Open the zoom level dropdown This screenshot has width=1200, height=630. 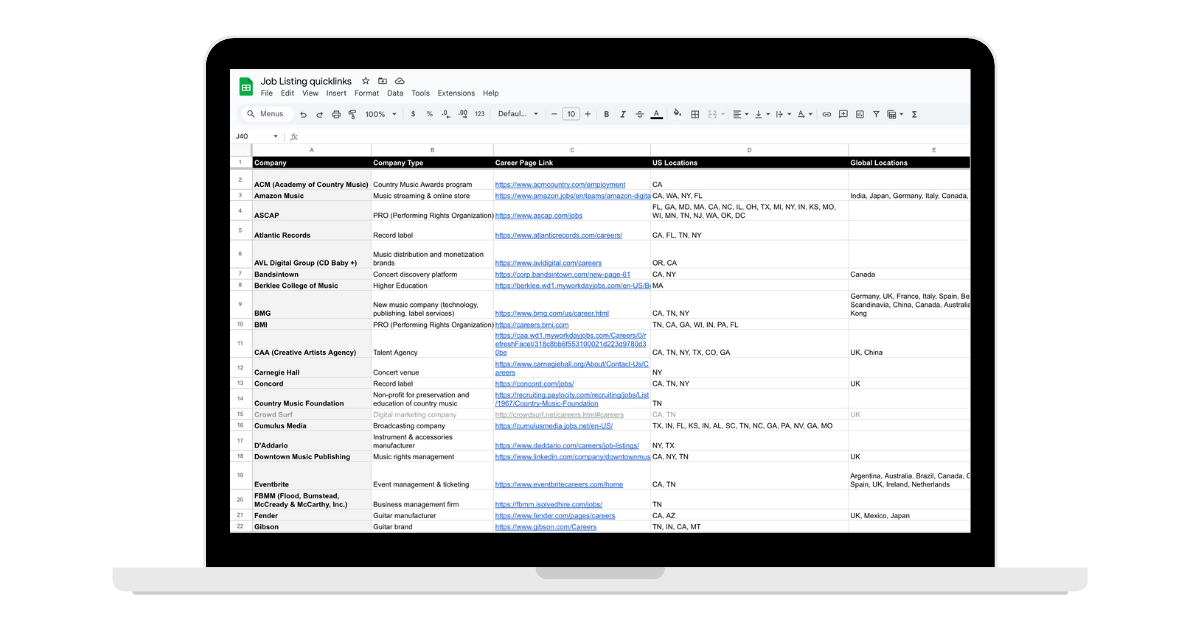click(383, 114)
